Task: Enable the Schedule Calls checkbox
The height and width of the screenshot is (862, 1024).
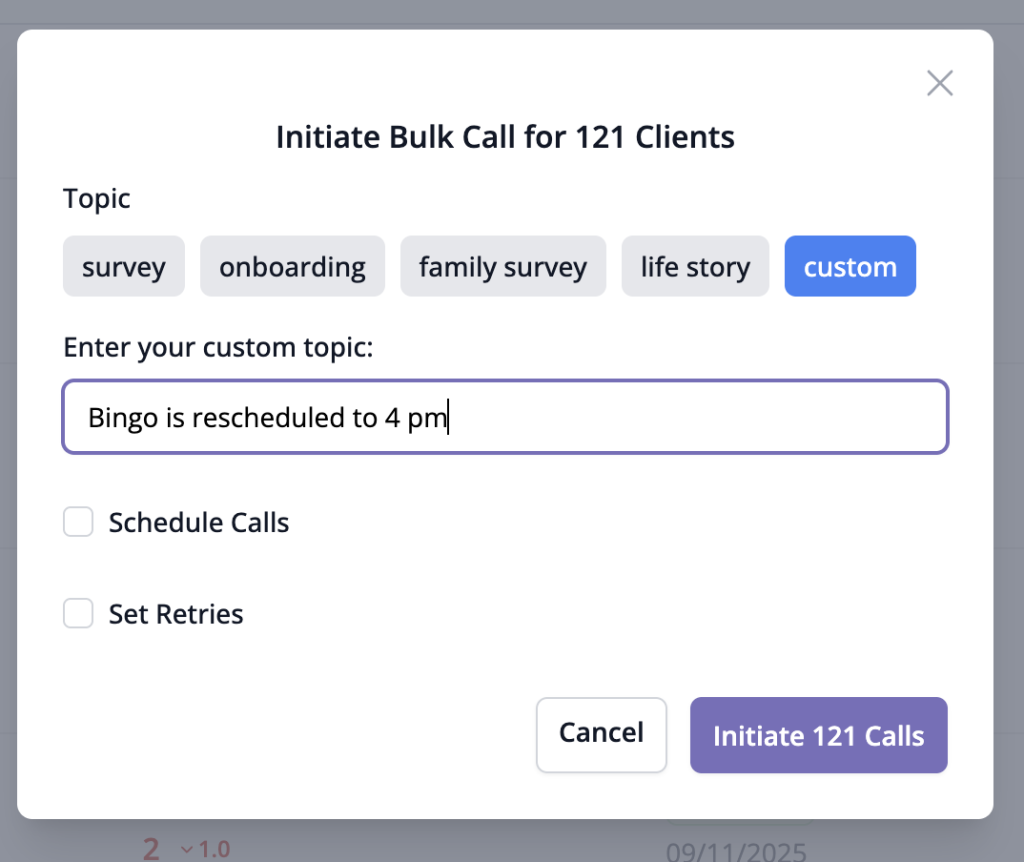Action: [79, 522]
